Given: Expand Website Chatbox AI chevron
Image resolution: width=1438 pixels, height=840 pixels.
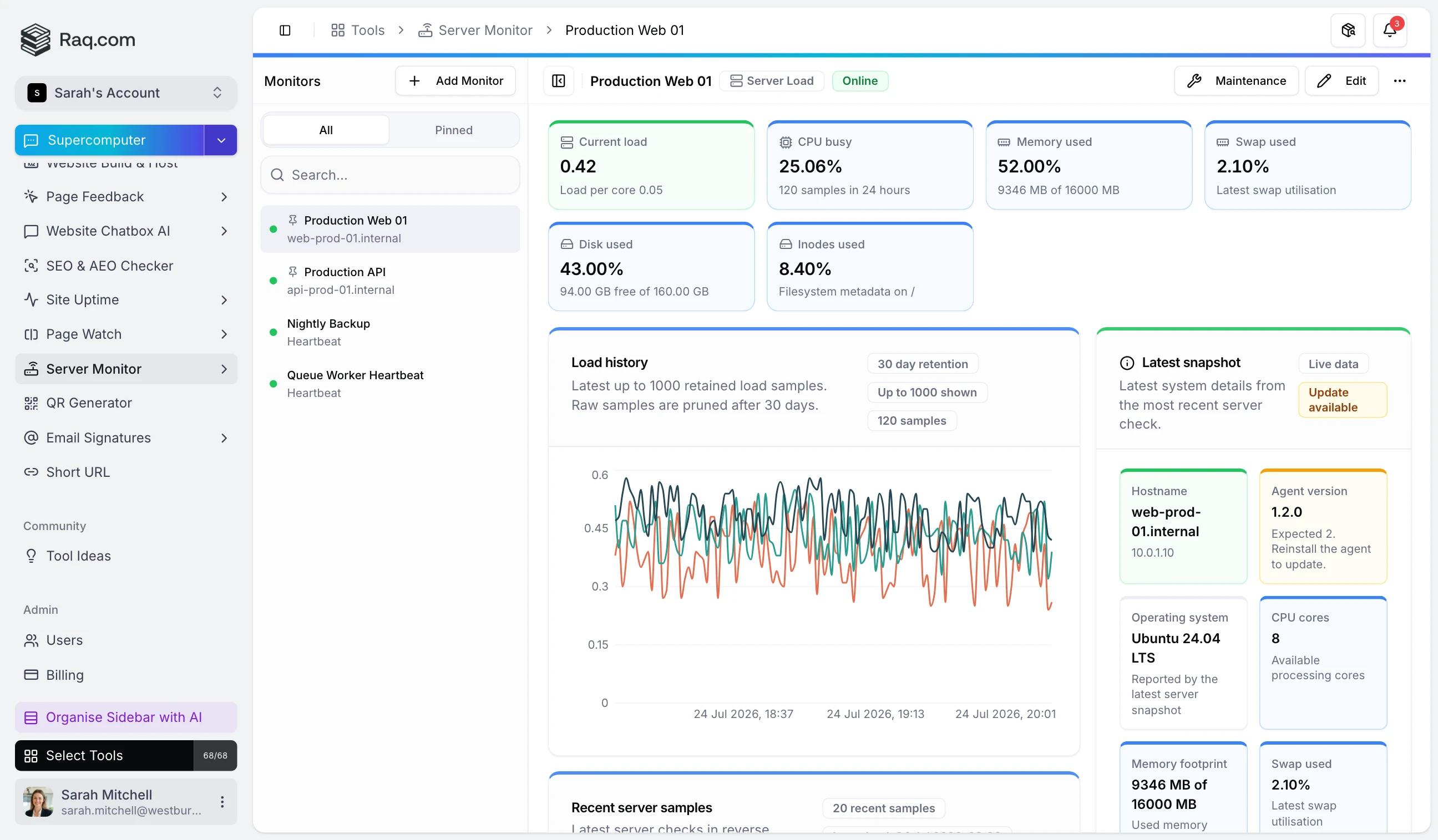Looking at the screenshot, I should coord(224,231).
